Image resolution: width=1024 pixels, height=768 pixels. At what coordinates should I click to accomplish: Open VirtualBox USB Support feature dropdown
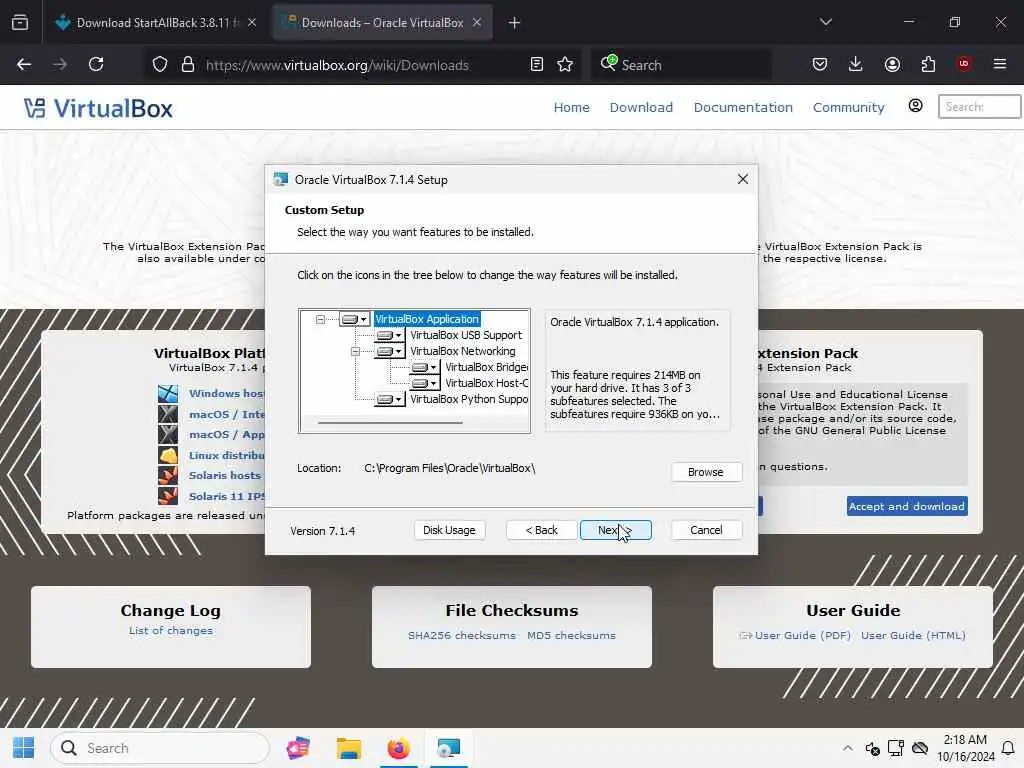(389, 335)
